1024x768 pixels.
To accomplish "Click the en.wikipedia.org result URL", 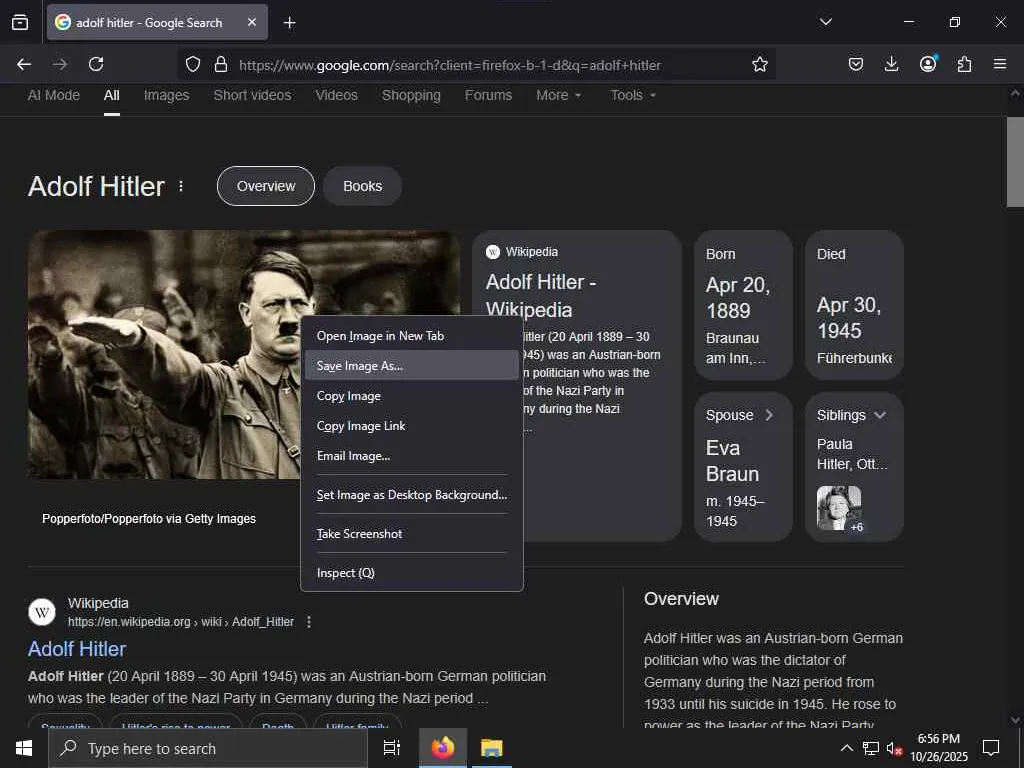I will pyautogui.click(x=181, y=622).
